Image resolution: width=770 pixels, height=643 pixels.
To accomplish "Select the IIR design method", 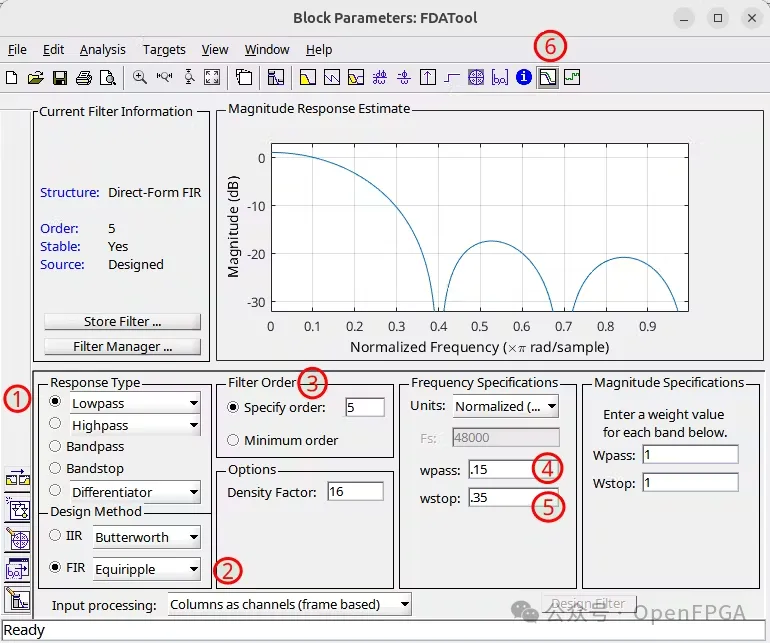I will (x=66, y=535).
